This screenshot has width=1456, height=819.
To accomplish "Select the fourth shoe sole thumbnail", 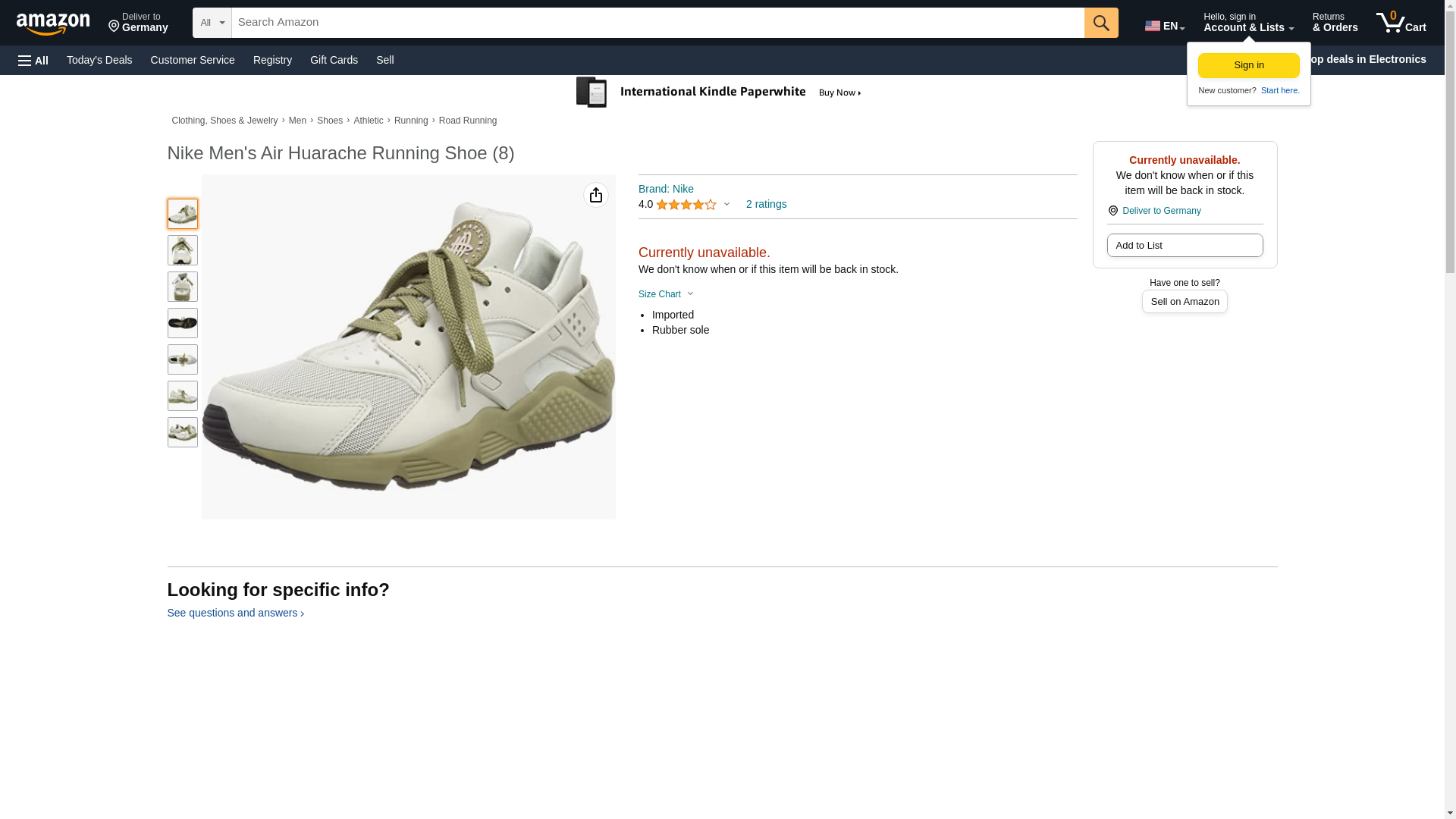I will (x=183, y=323).
